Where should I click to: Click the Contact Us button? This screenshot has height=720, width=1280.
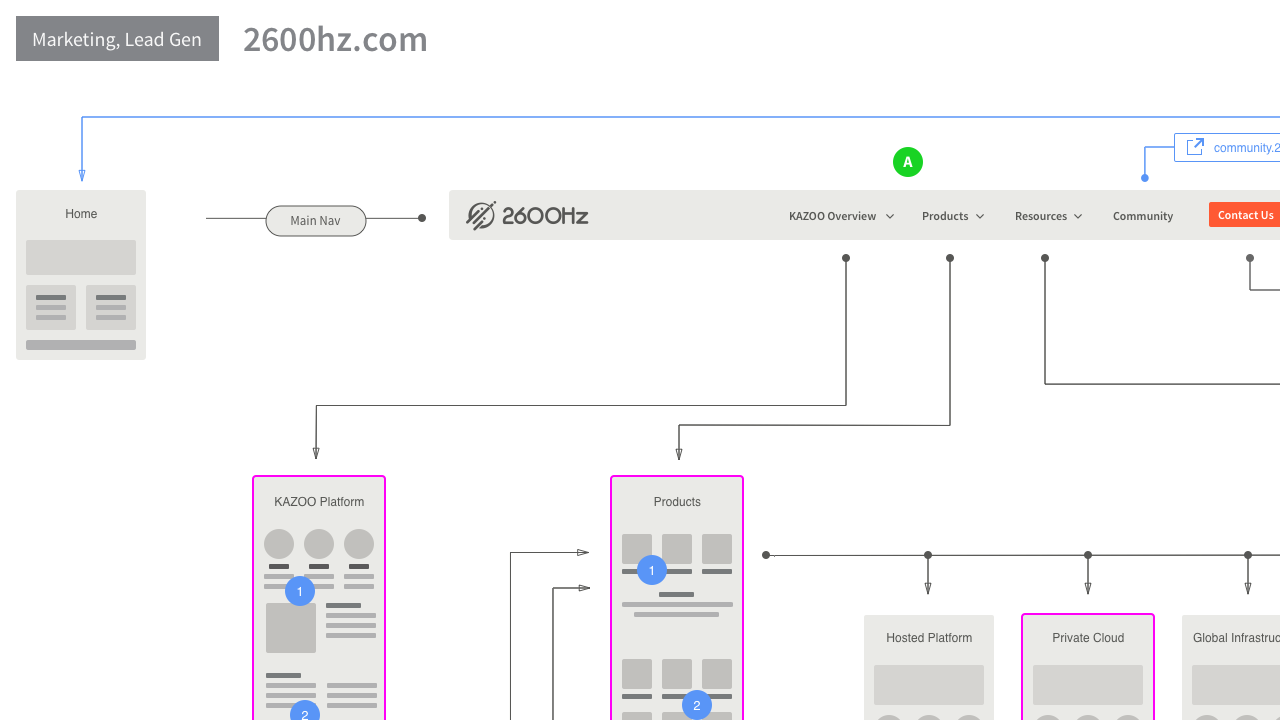coord(1245,214)
